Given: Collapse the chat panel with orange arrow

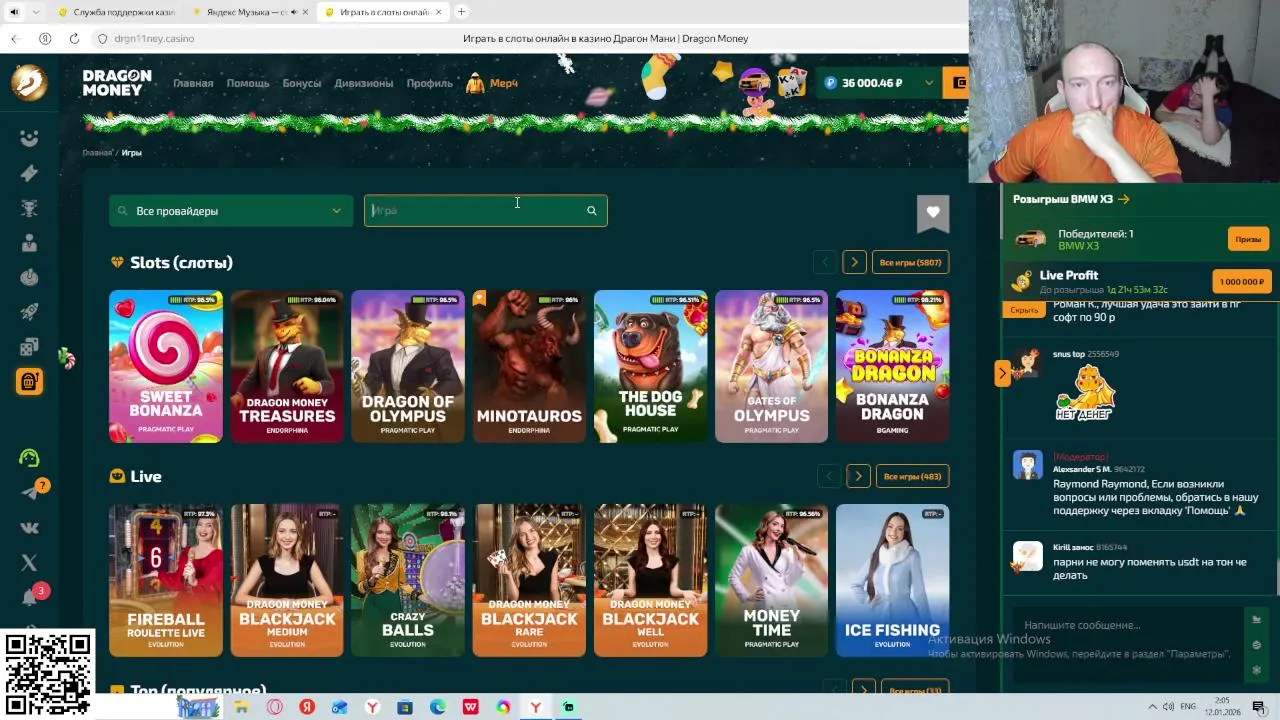Looking at the screenshot, I should pyautogui.click(x=1002, y=373).
